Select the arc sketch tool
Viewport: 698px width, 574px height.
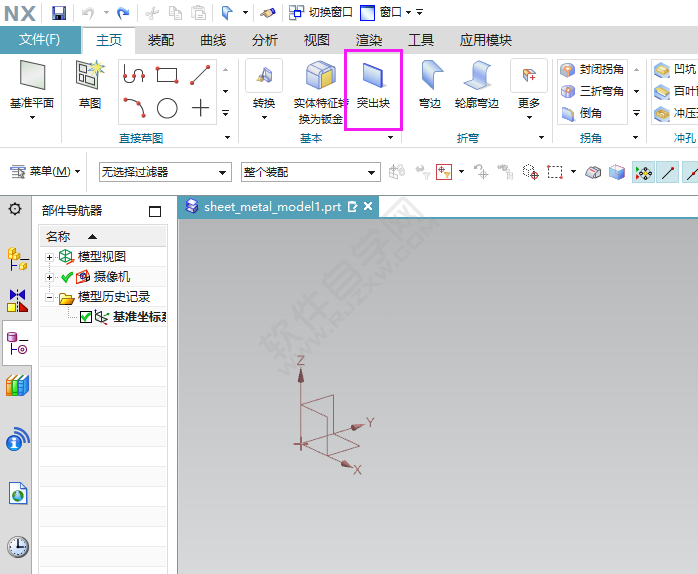134,107
